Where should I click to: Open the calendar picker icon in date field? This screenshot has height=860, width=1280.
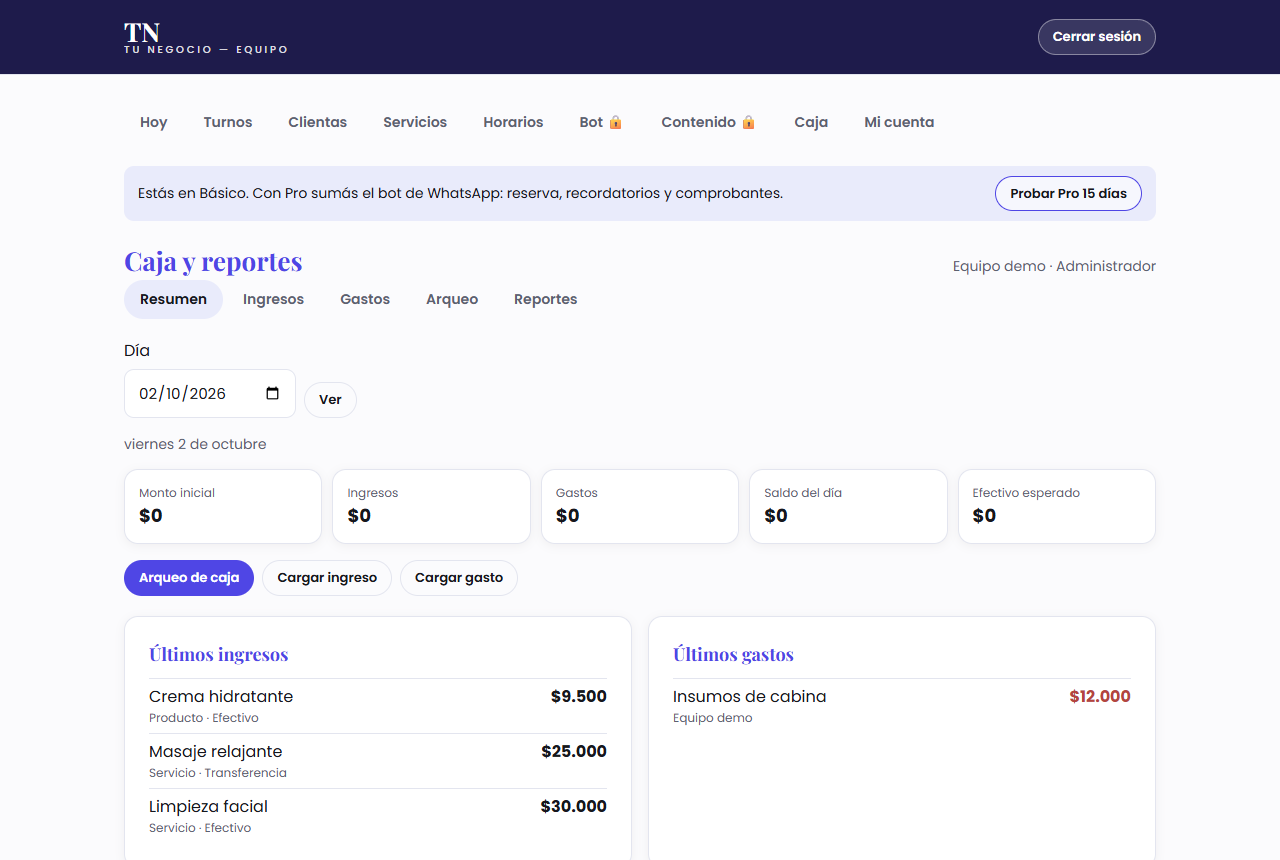[x=273, y=393]
